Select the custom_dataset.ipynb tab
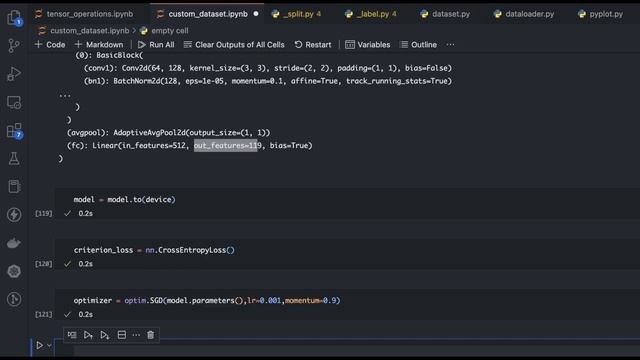This screenshot has height=360, width=640. click(x=208, y=14)
